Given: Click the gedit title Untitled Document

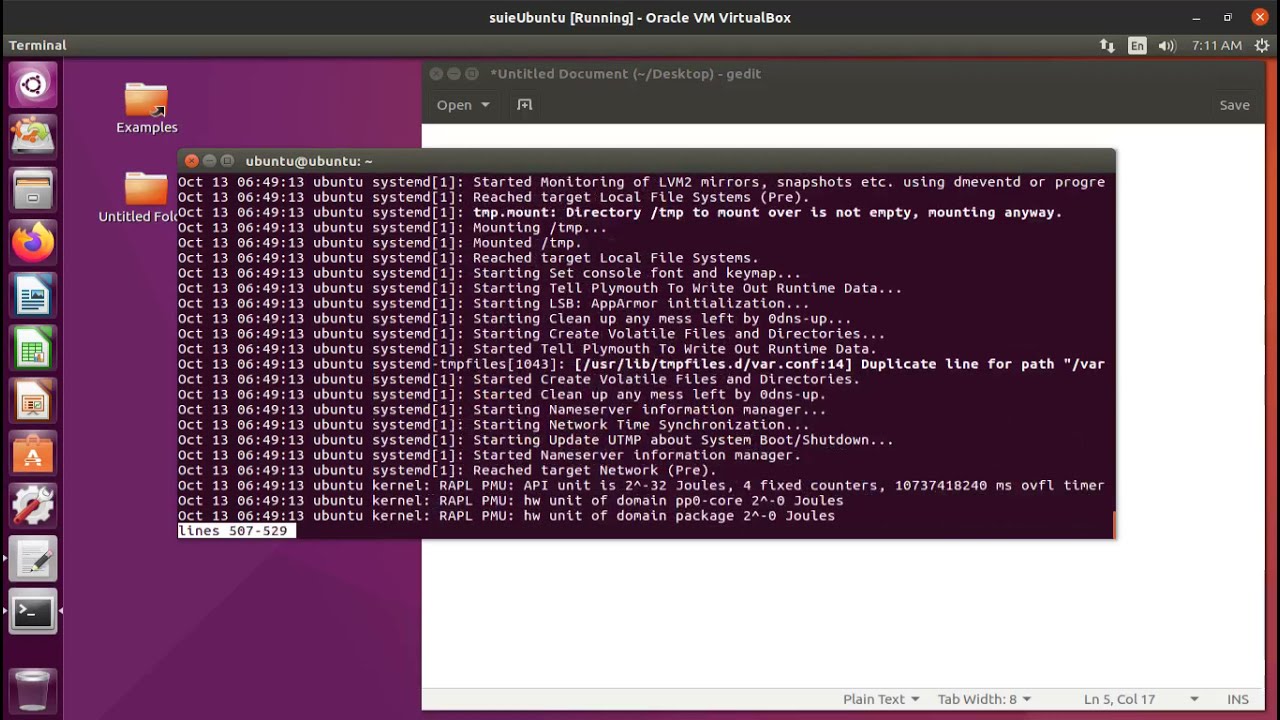Looking at the screenshot, I should [625, 74].
